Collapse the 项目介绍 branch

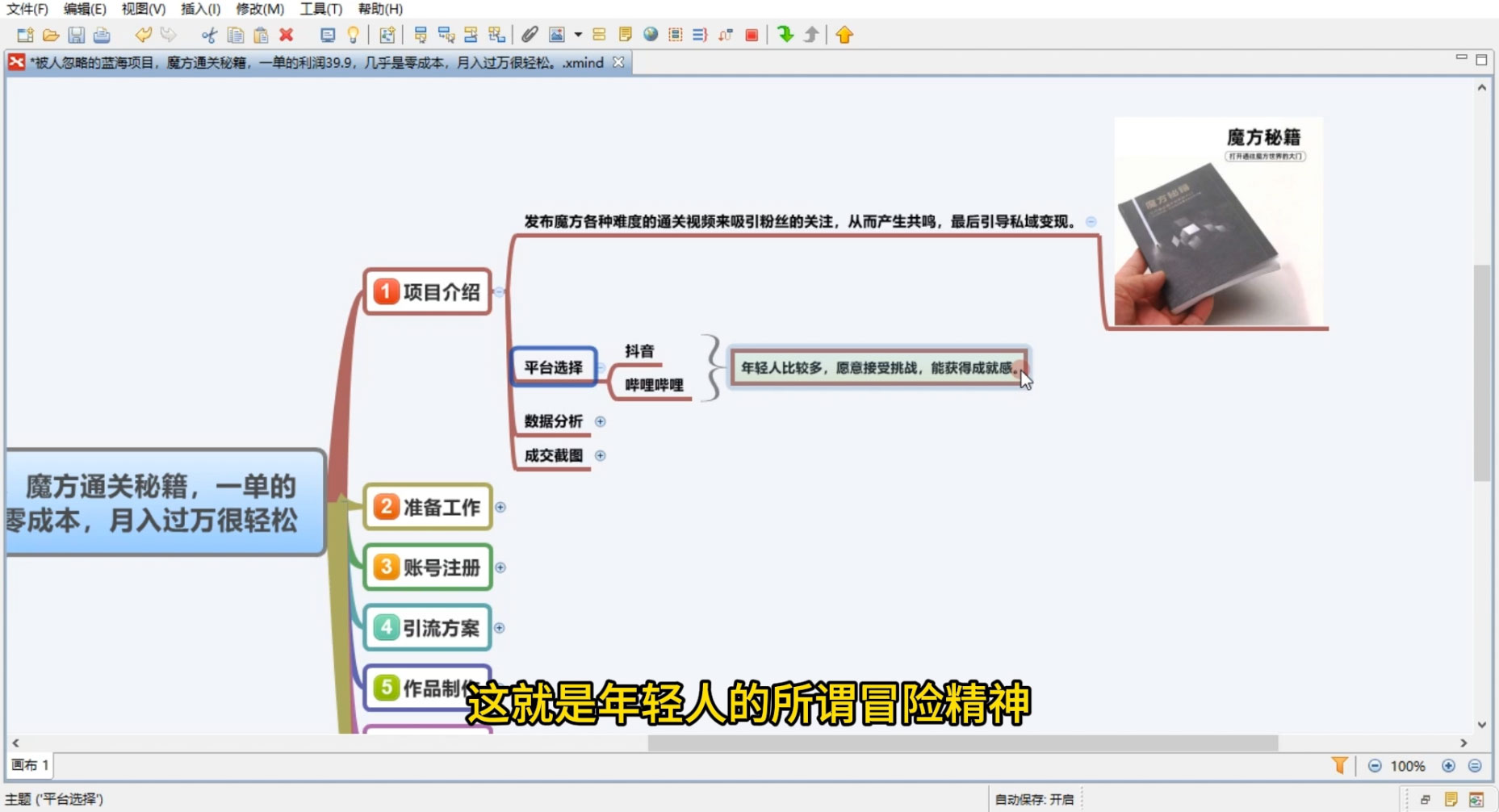pyautogui.click(x=499, y=292)
